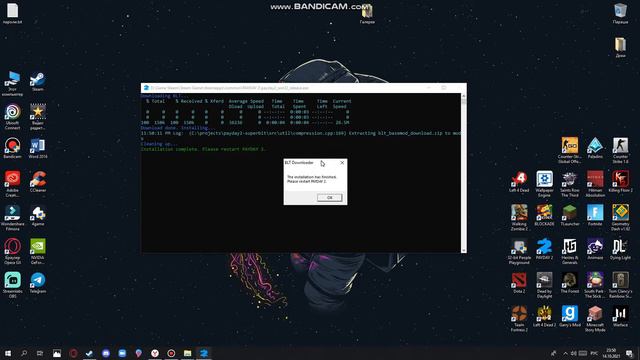Screen dimensions: 640x360
Task: Open the South Park Stick of Truth shortcut
Action: pyautogui.click(x=595, y=285)
